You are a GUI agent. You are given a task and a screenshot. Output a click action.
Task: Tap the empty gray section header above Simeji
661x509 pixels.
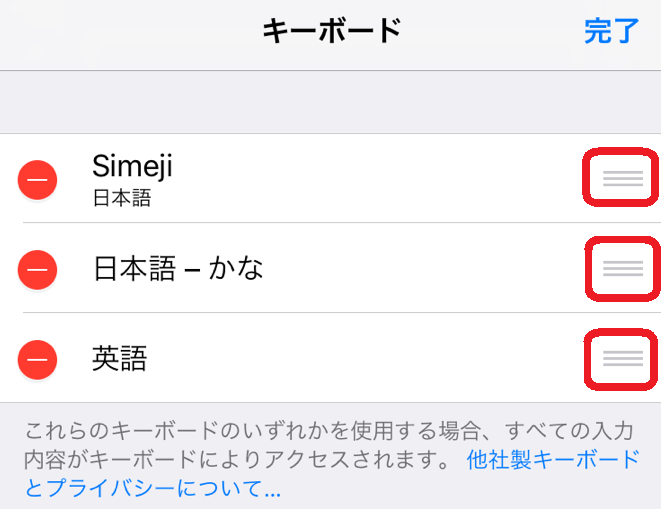(330, 102)
